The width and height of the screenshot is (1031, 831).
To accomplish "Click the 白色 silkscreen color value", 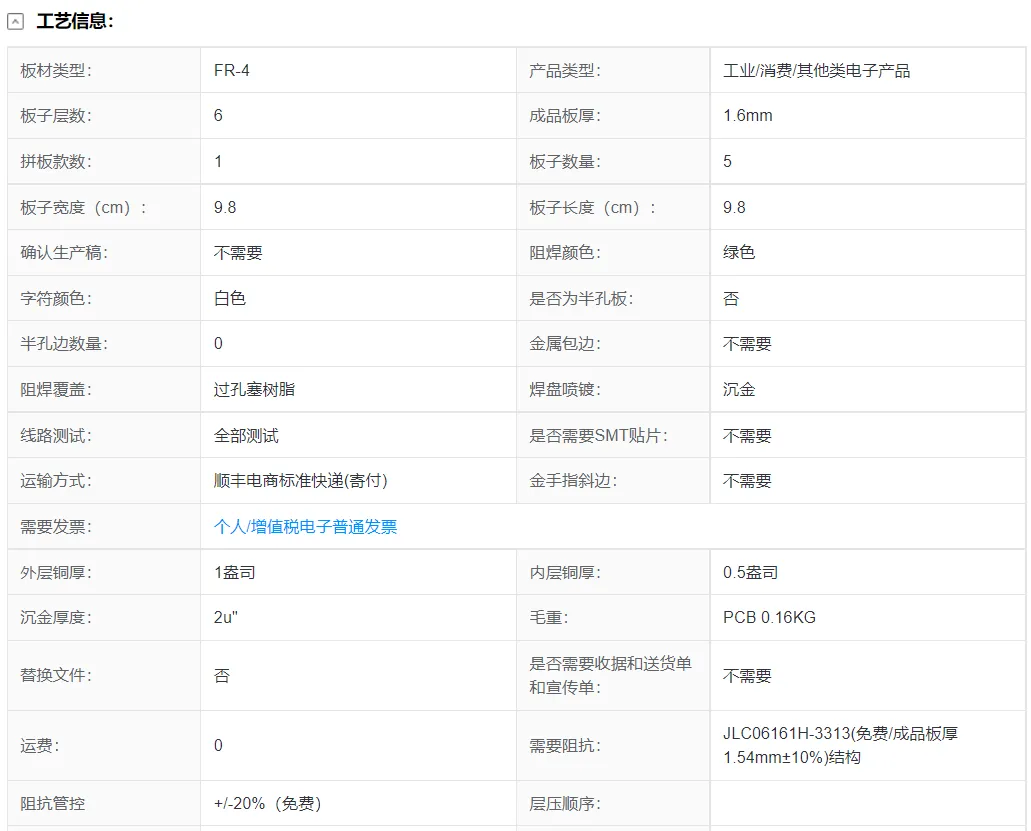I will [x=229, y=298].
